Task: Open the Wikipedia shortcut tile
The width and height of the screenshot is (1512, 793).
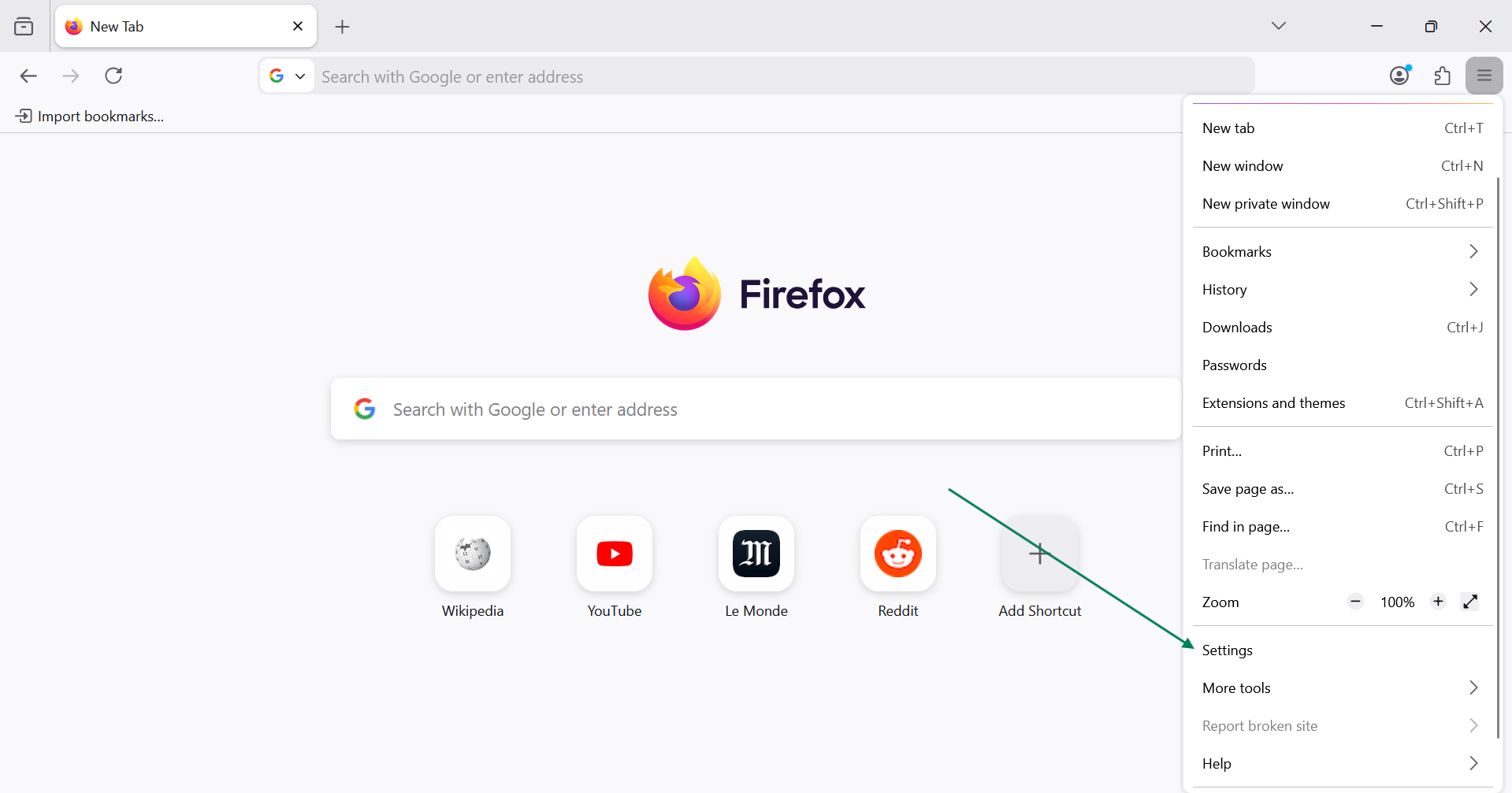Action: tap(472, 554)
